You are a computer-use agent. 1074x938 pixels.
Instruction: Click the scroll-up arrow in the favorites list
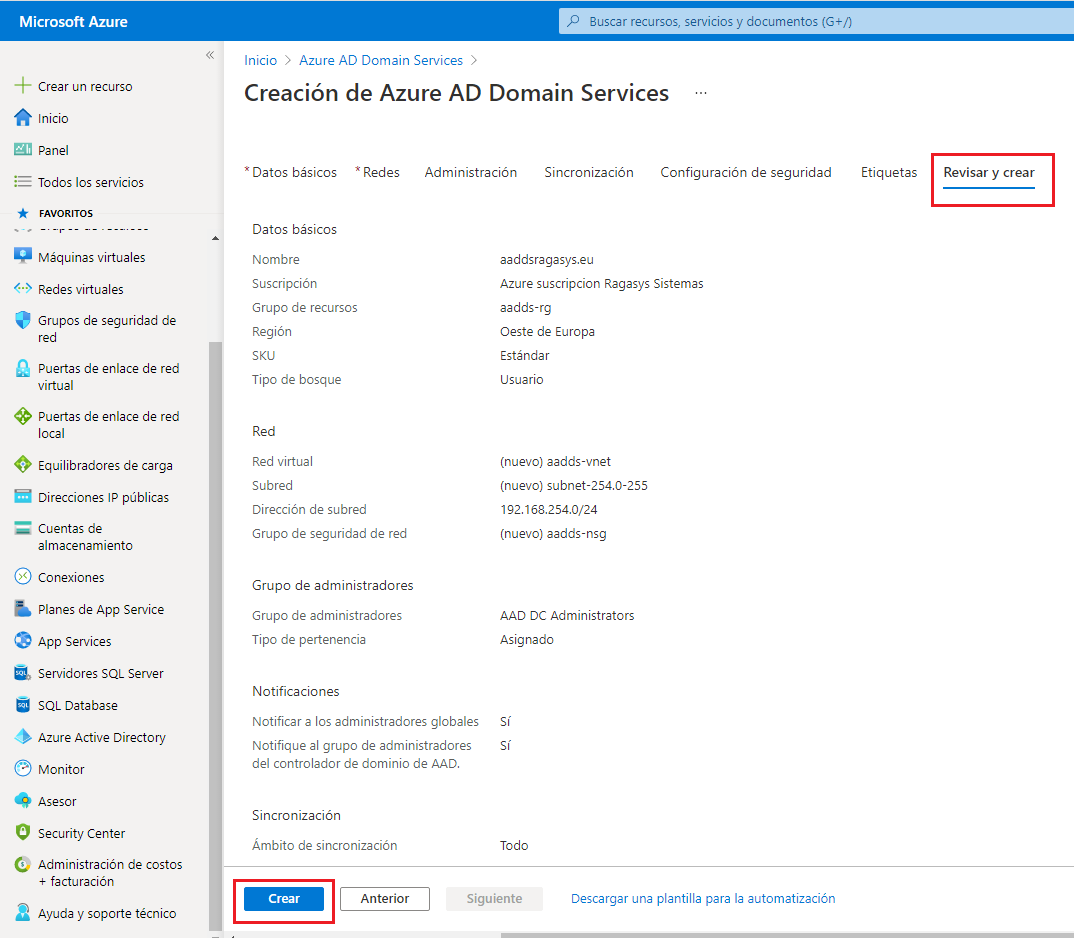(x=214, y=238)
